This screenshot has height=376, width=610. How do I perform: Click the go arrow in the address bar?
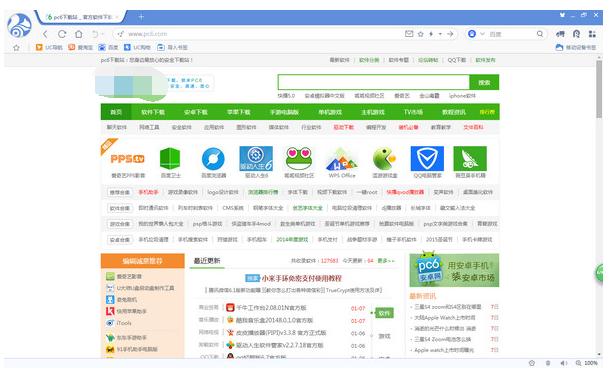click(x=450, y=34)
